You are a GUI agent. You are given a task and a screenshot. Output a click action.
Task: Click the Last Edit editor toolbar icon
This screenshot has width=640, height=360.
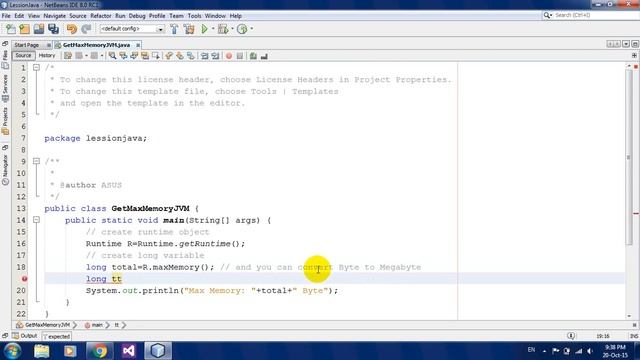click(x=68, y=56)
